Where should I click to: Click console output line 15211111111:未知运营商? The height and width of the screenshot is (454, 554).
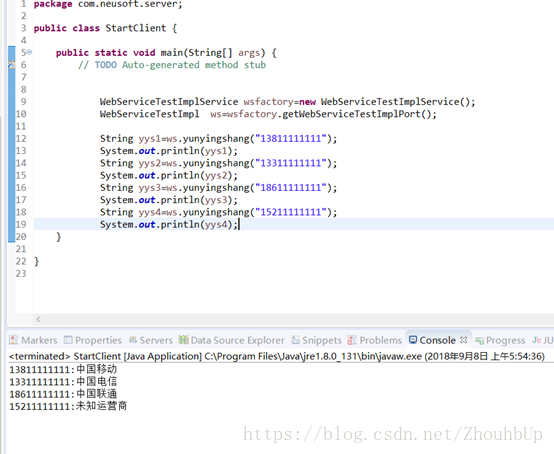pyautogui.click(x=68, y=406)
